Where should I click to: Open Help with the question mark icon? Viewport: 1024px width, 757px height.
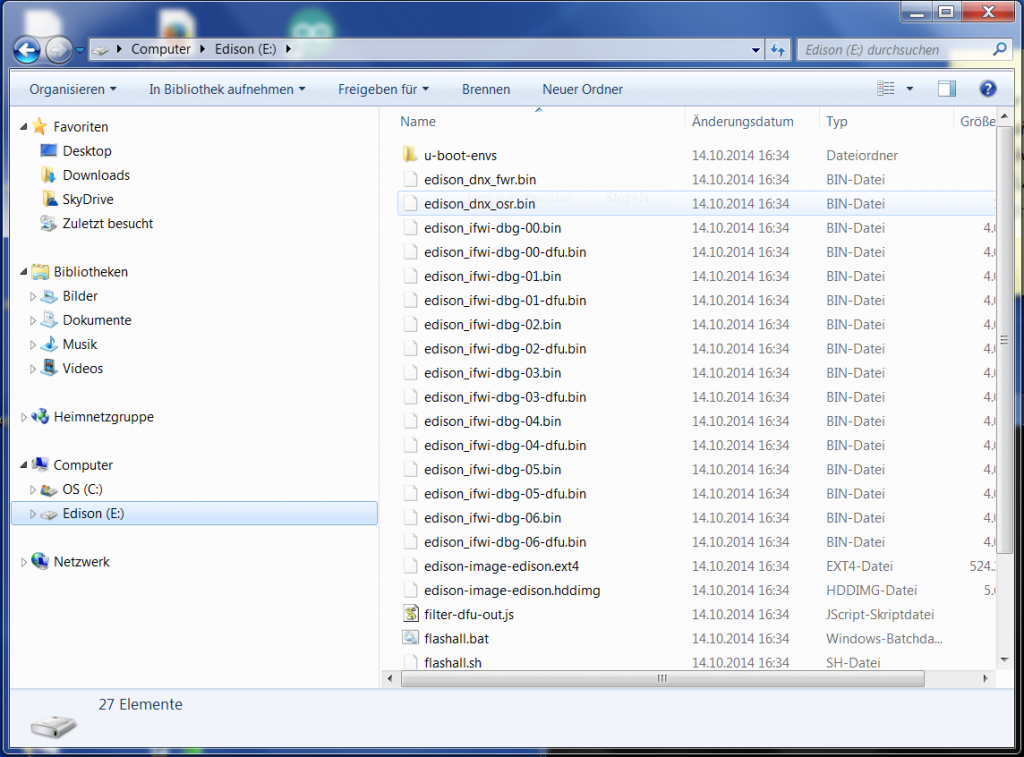pos(987,89)
